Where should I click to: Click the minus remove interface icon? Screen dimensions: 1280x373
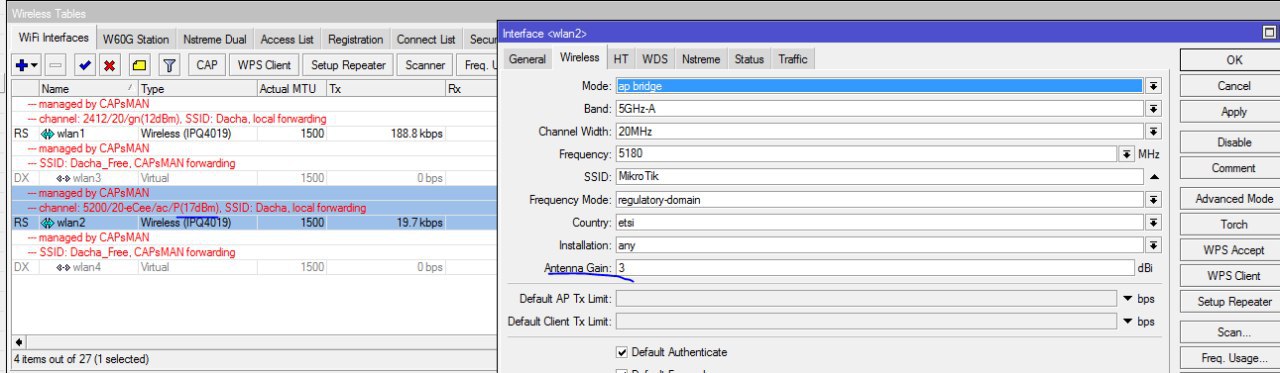[56, 65]
